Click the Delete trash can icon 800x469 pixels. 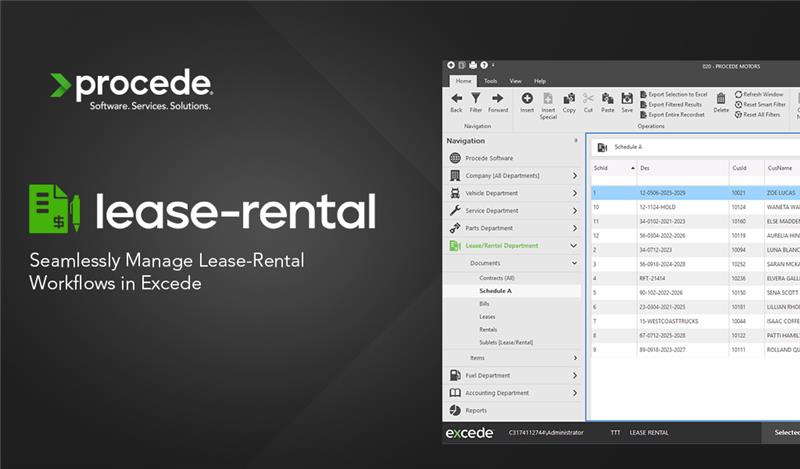[x=721, y=98]
